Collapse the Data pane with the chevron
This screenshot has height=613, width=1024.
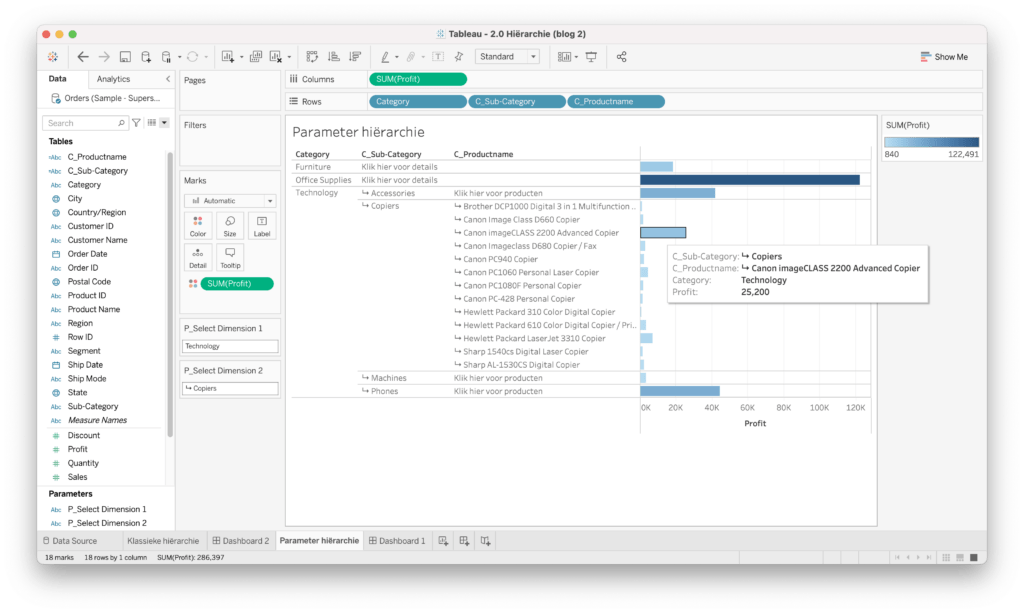pyautogui.click(x=168, y=79)
